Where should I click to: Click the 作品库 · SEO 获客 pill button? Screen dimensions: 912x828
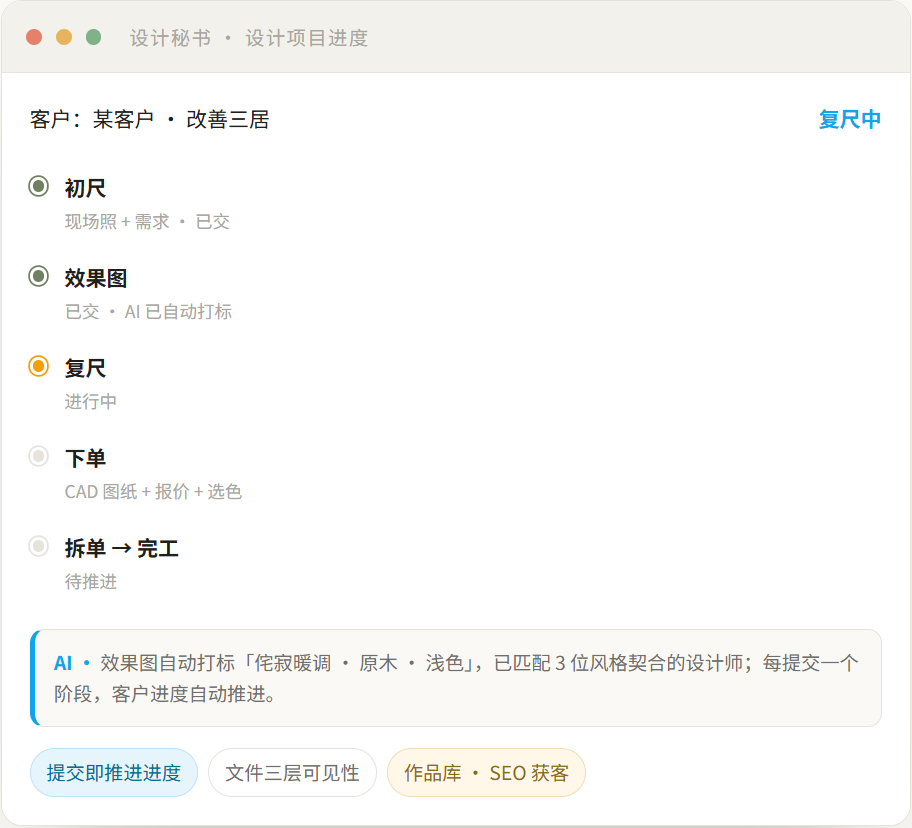(x=486, y=773)
